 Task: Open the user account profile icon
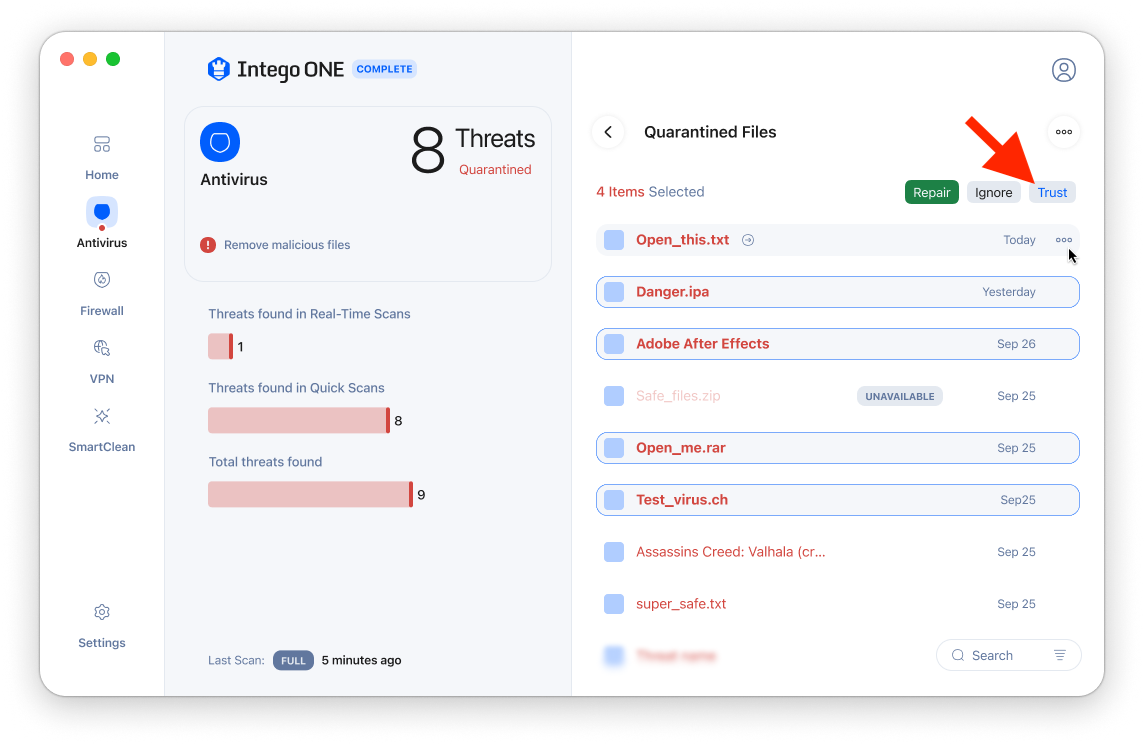pyautogui.click(x=1064, y=70)
